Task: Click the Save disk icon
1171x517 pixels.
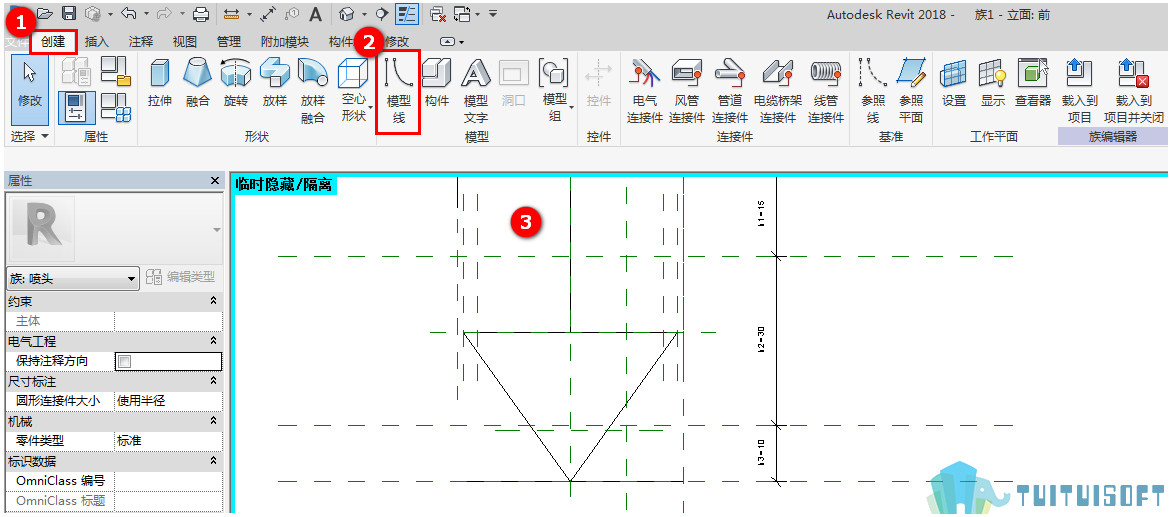Action: pos(69,13)
